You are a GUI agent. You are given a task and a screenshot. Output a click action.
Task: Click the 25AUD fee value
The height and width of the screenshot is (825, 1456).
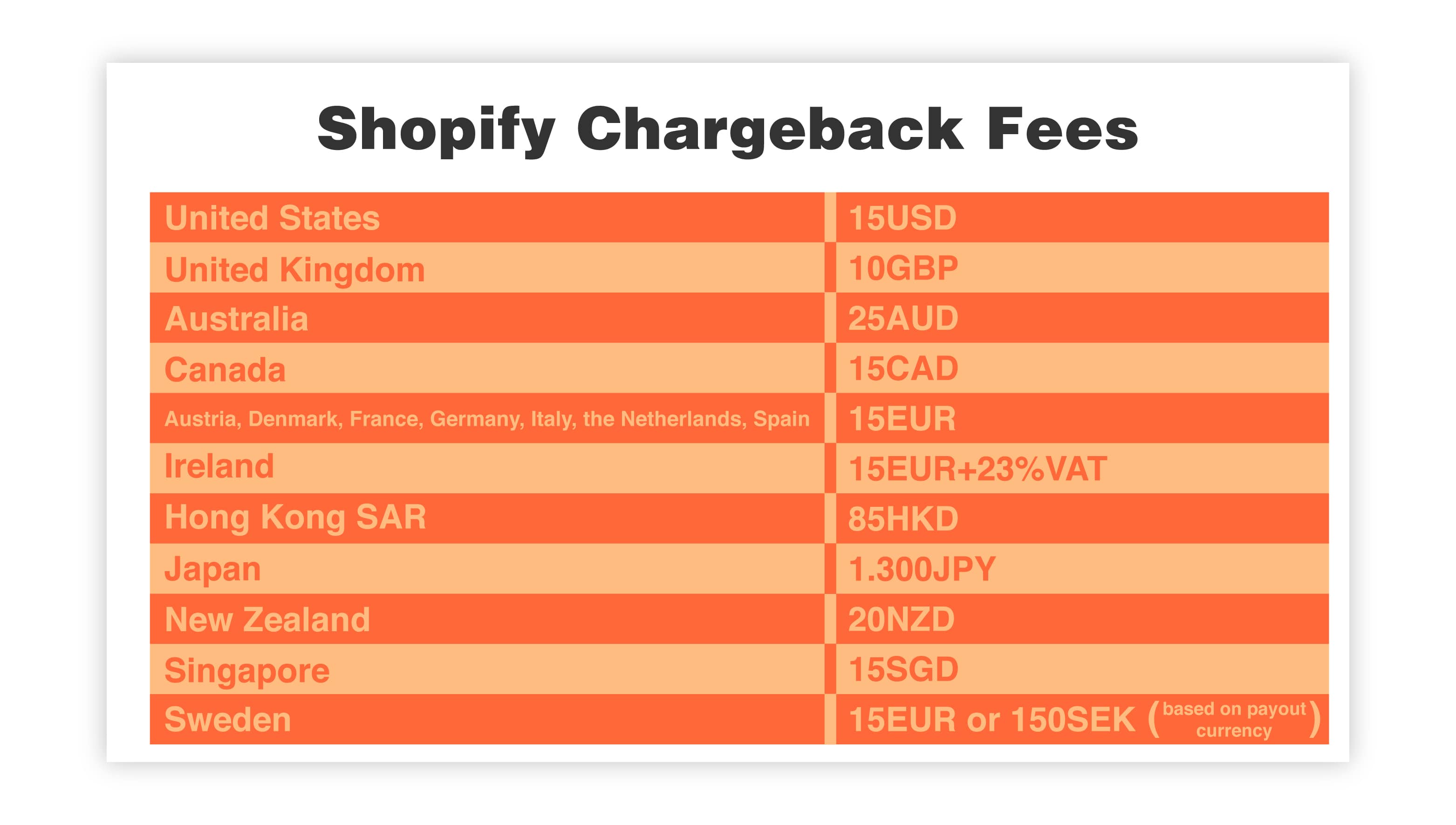click(903, 318)
